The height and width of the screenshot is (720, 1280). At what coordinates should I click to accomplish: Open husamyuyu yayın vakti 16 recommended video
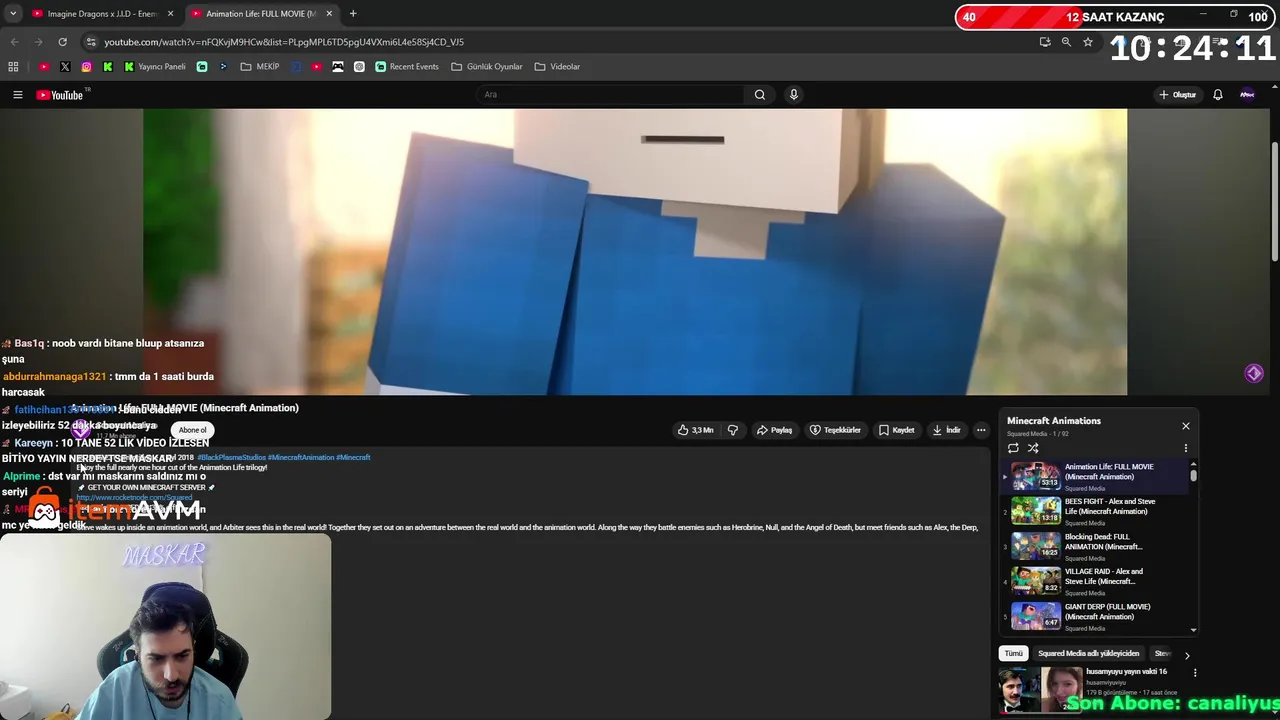tap(1125, 672)
